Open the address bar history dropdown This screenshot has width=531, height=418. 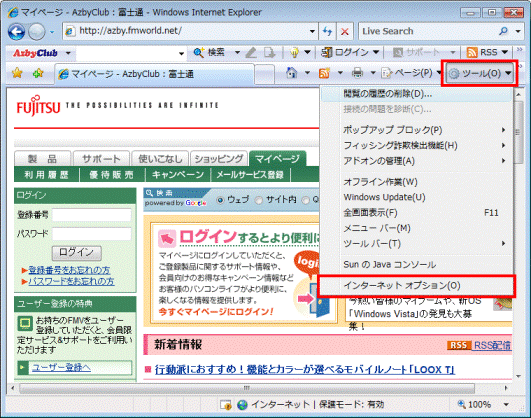(313, 32)
